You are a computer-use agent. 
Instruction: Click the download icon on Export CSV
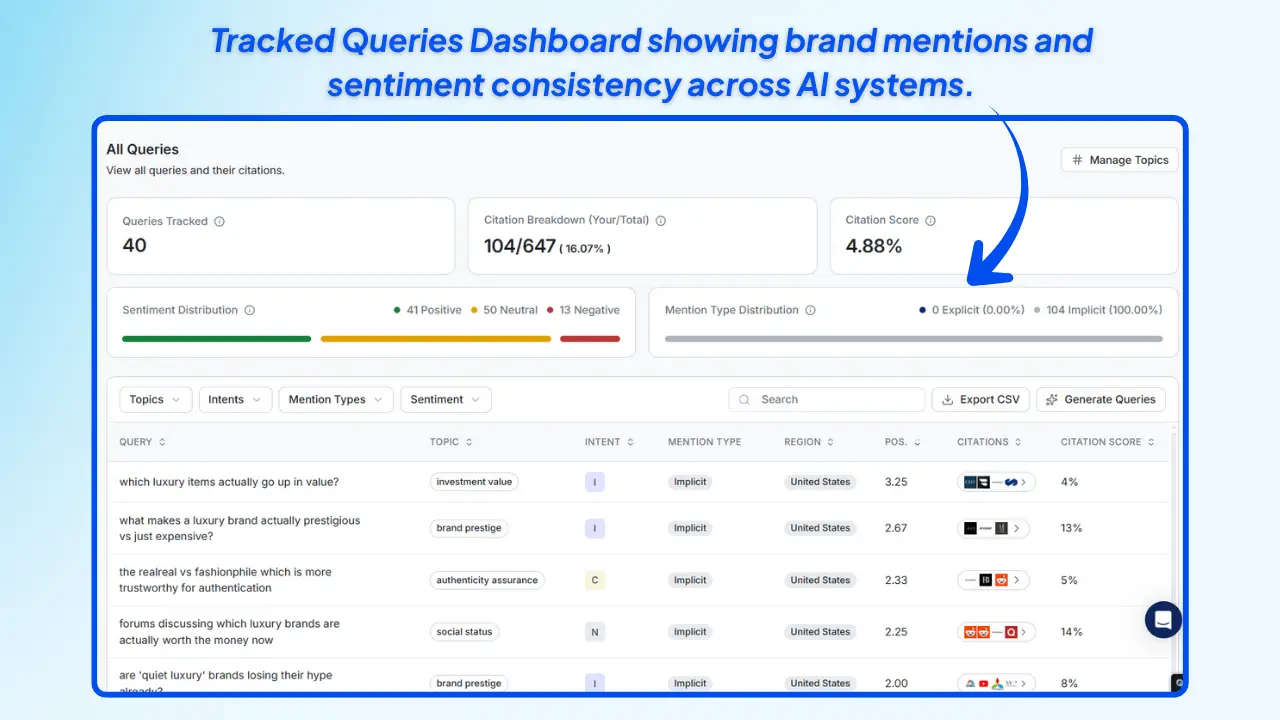click(x=948, y=399)
